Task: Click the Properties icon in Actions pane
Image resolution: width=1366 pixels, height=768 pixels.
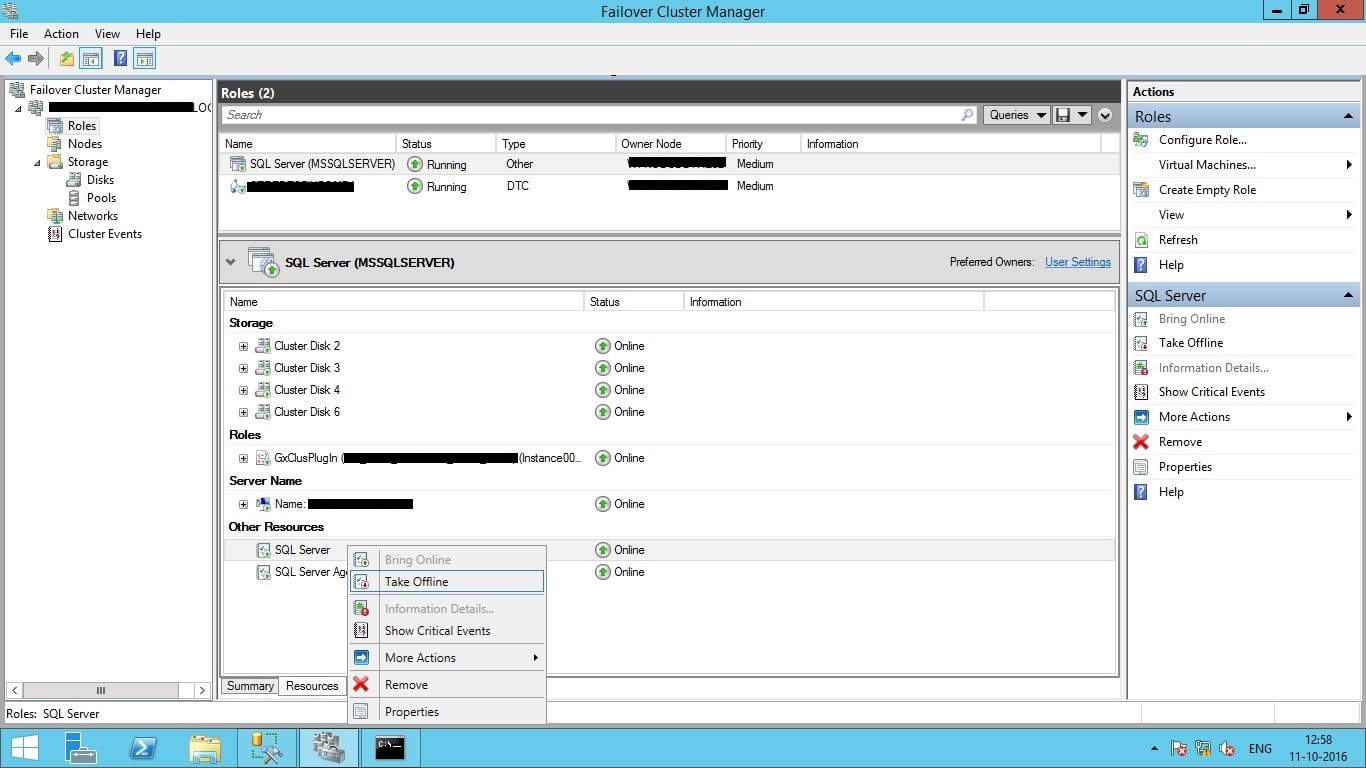Action: 1141,467
